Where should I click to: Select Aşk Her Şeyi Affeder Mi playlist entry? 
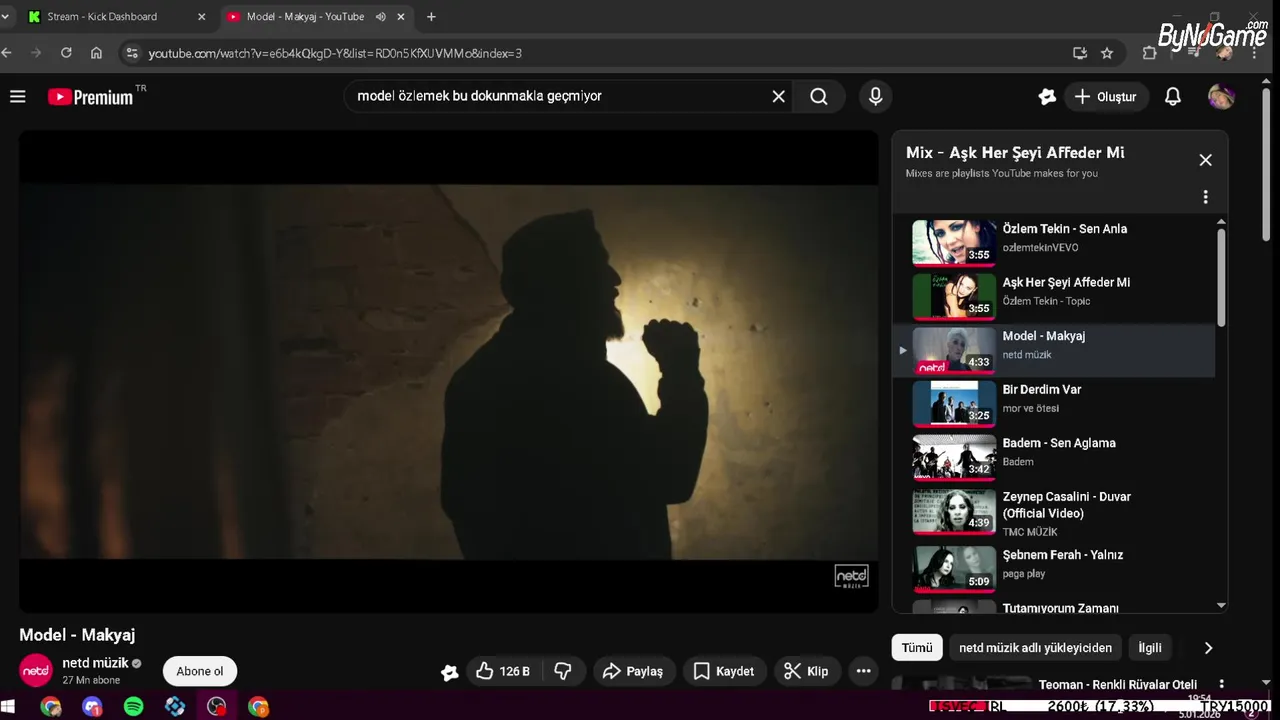(x=1053, y=296)
